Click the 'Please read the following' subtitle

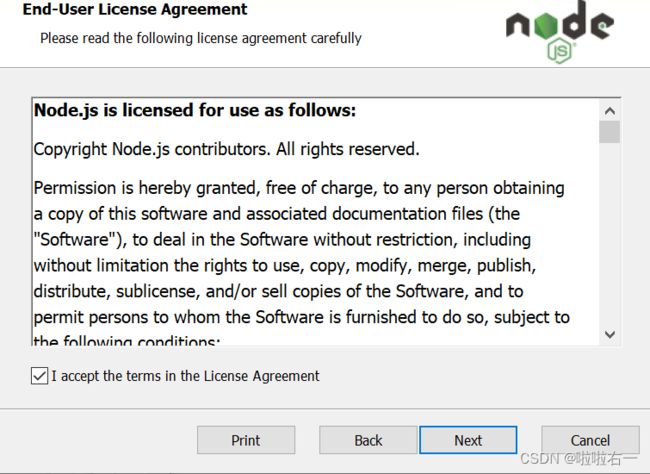pos(201,38)
